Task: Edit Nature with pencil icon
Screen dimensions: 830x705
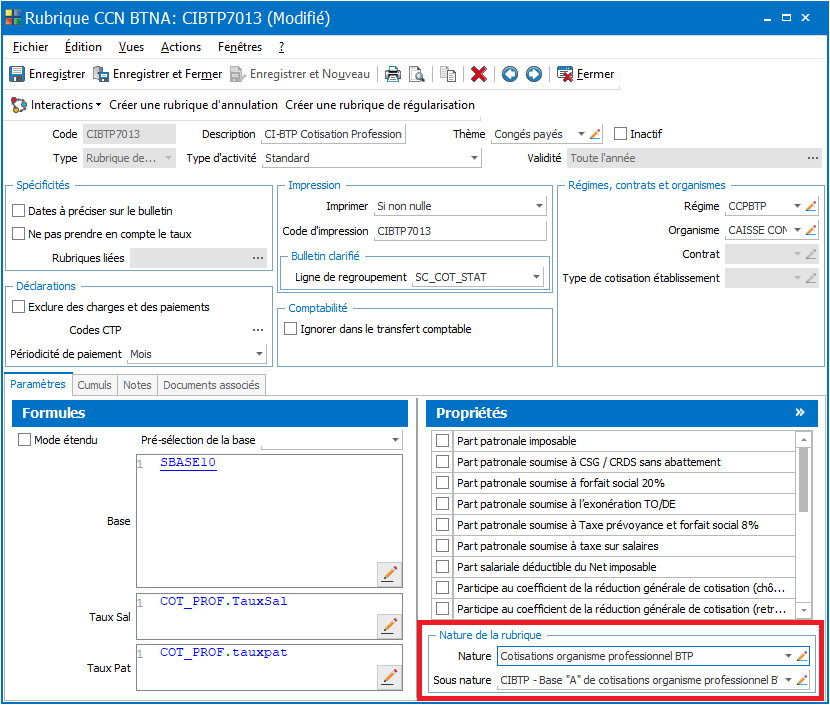Action: tap(802, 656)
